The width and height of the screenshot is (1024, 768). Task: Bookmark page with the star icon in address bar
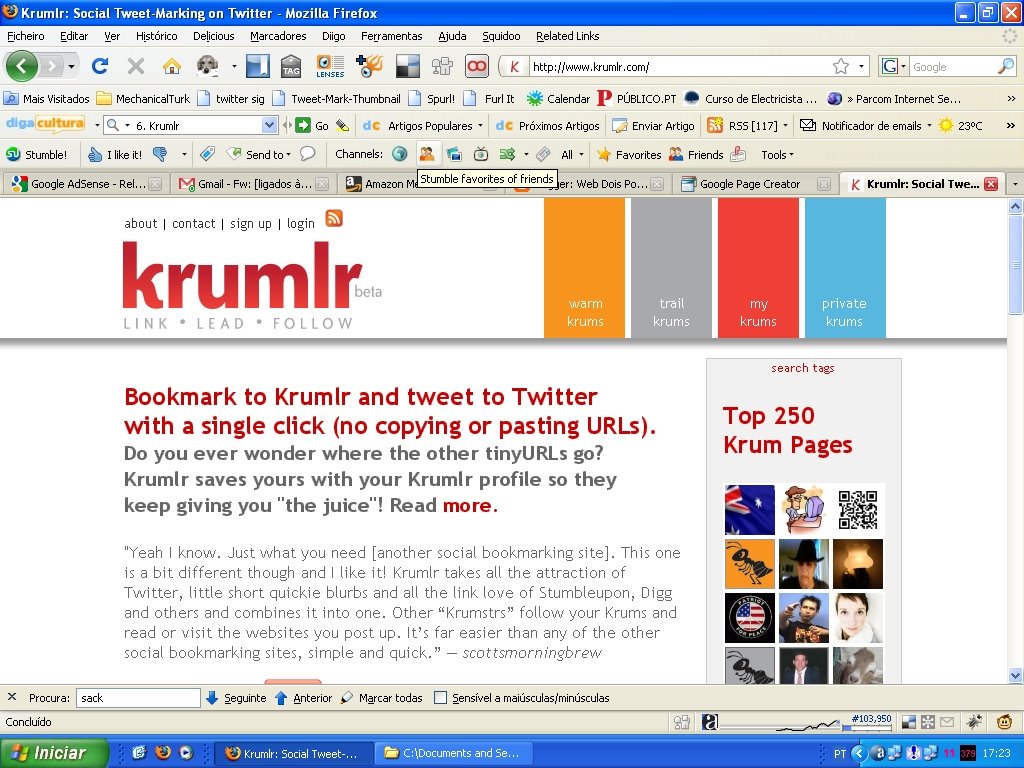(x=841, y=66)
